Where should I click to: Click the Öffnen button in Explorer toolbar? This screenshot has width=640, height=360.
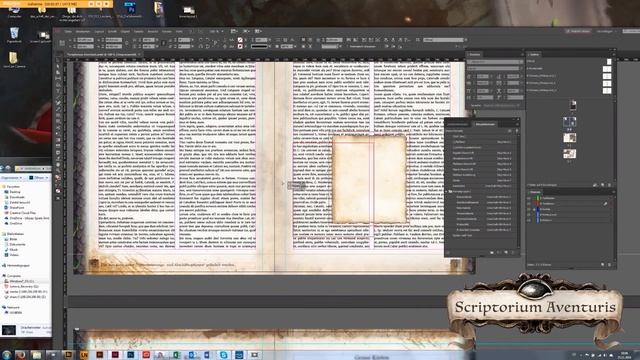(x=37, y=178)
